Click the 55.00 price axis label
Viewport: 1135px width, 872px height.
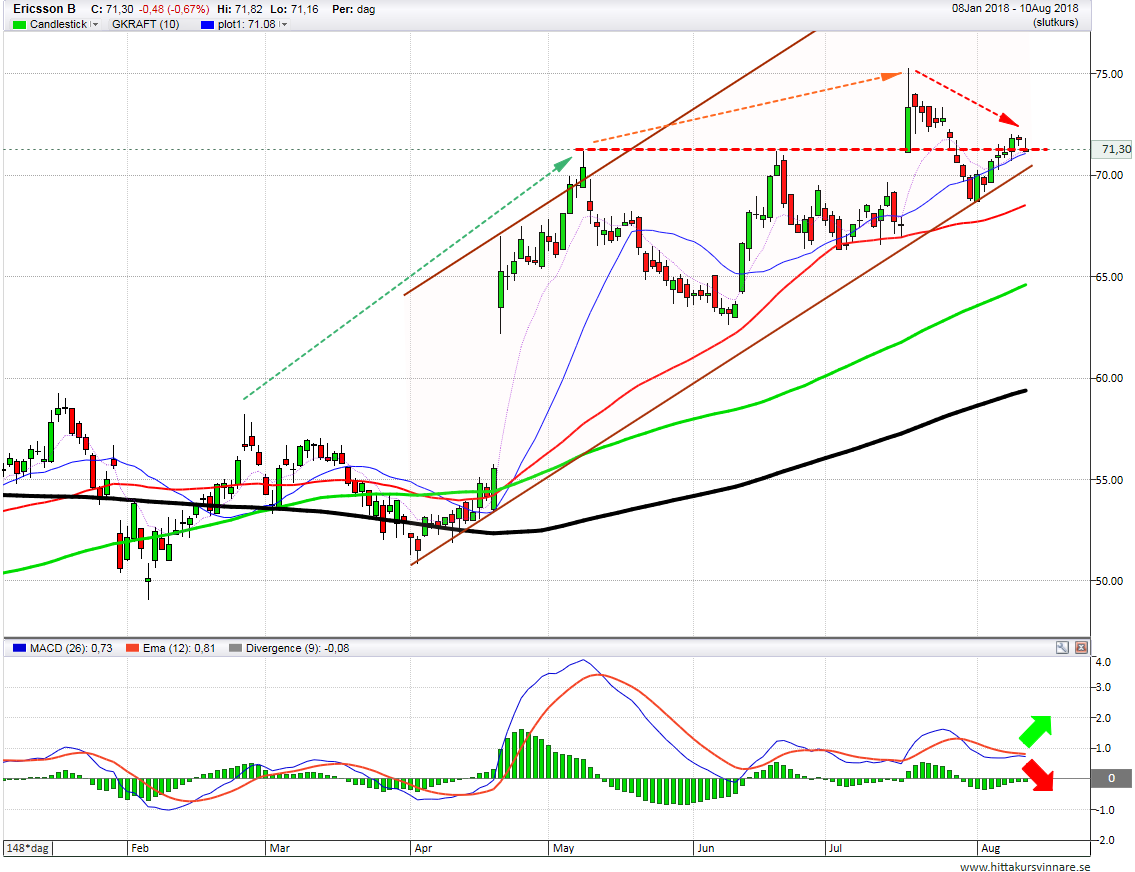1109,480
